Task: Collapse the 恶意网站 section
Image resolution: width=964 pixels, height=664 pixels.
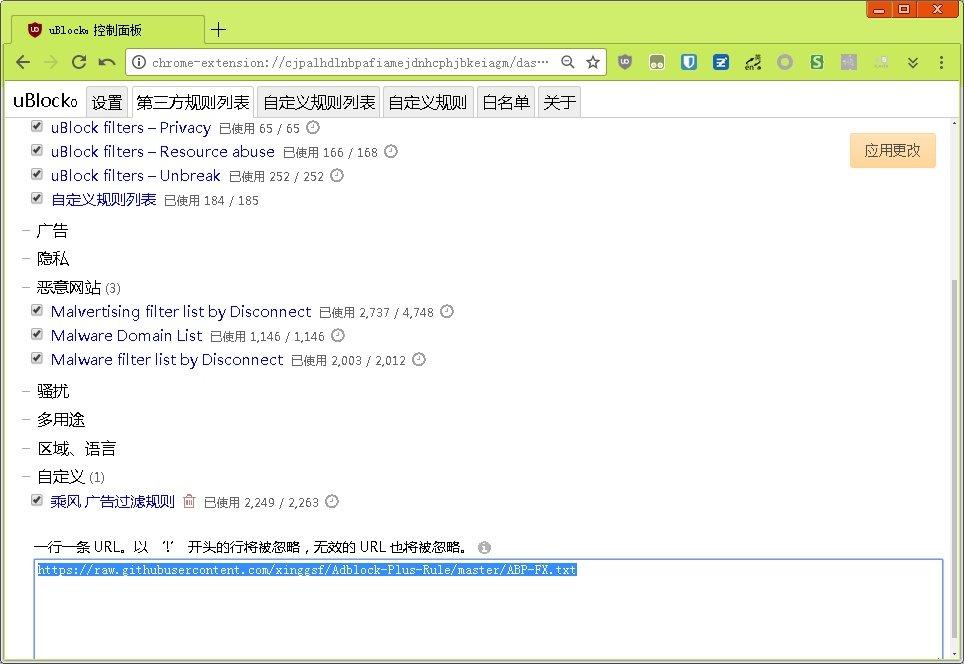Action: pos(68,287)
